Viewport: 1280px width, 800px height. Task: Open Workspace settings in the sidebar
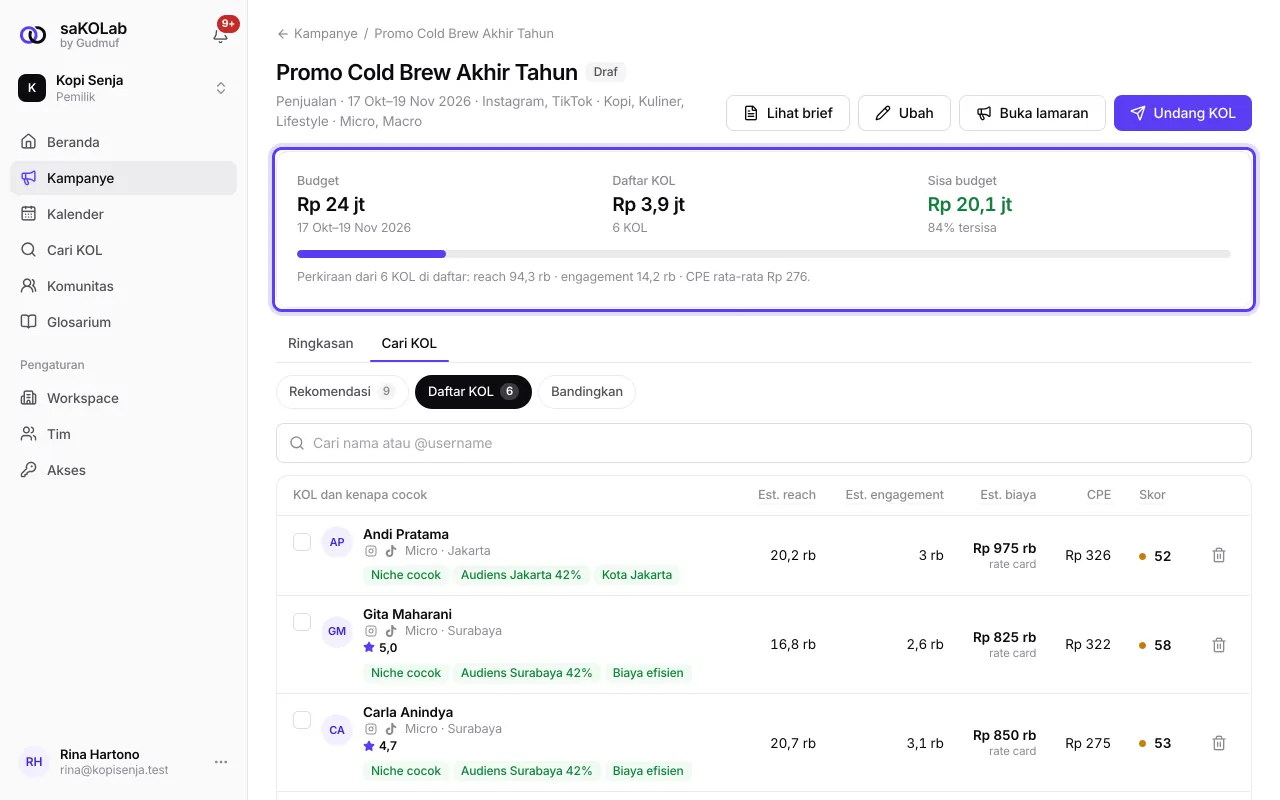click(x=124, y=398)
